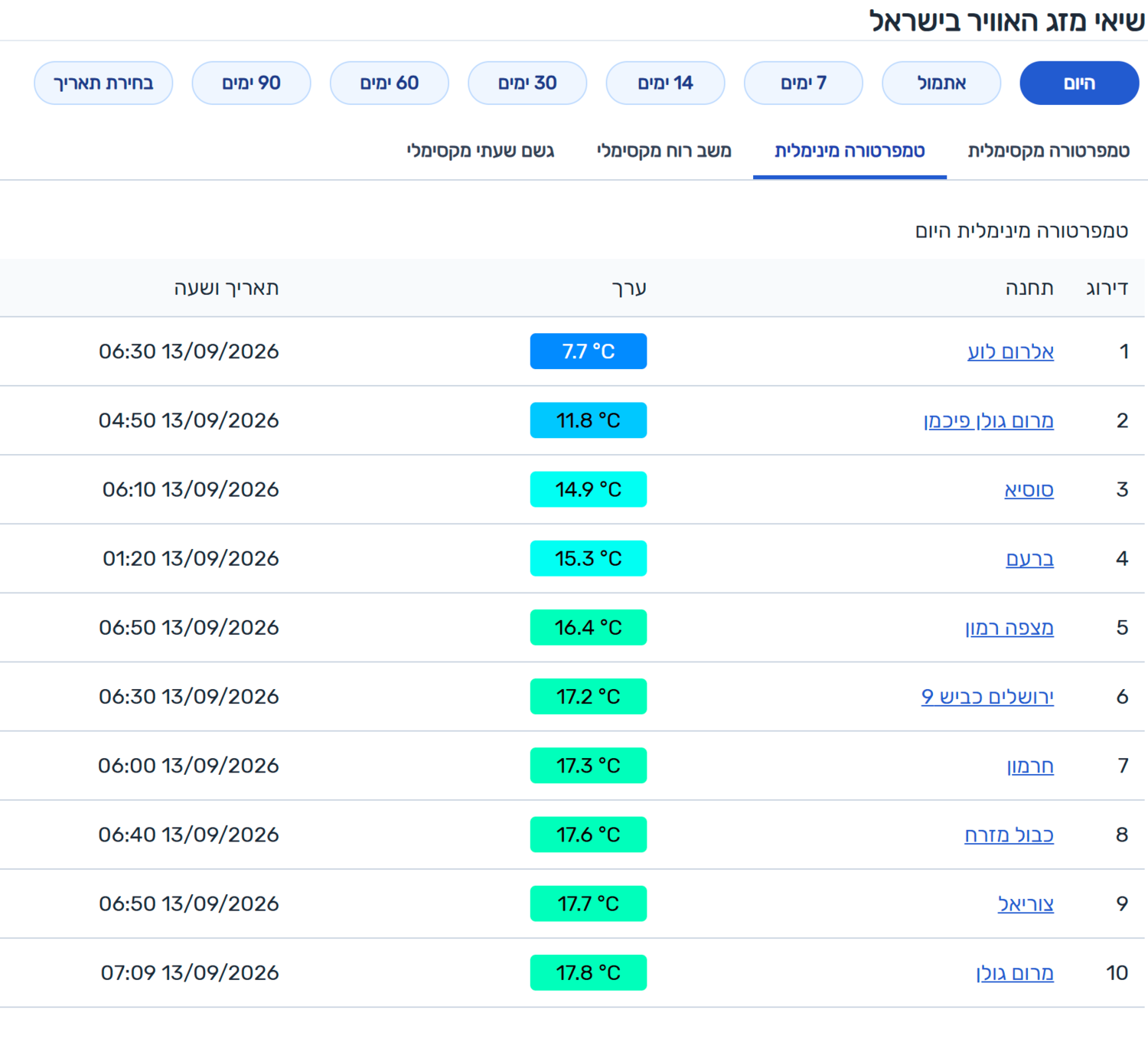Open the ברעם station link
Image resolution: width=1148 pixels, height=1039 pixels.
(1030, 558)
